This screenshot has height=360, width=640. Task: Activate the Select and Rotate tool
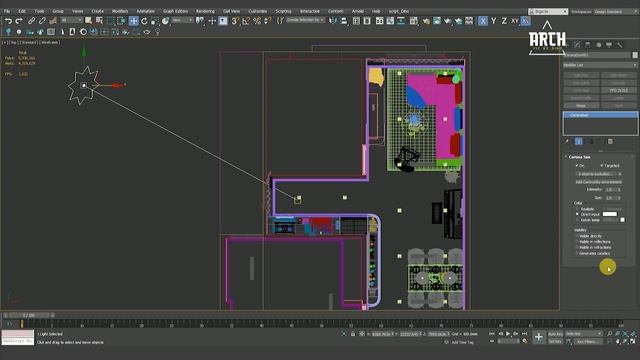(x=144, y=21)
